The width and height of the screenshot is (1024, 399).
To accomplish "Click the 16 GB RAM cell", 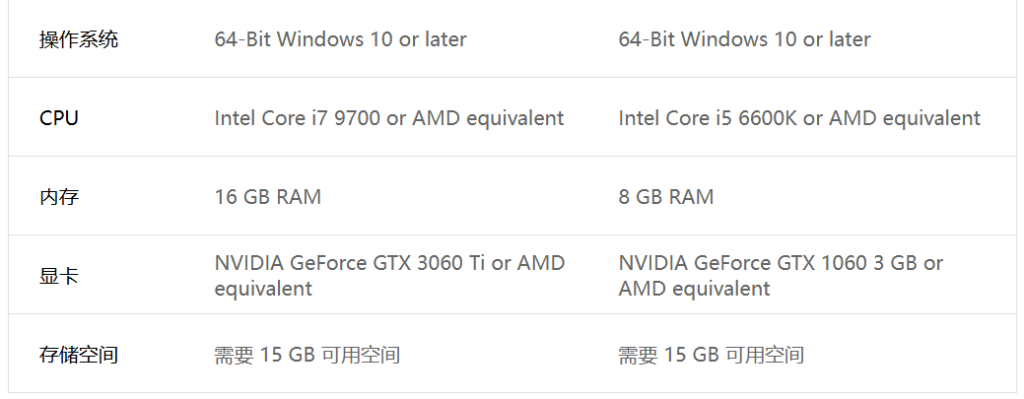I will pyautogui.click(x=268, y=197).
